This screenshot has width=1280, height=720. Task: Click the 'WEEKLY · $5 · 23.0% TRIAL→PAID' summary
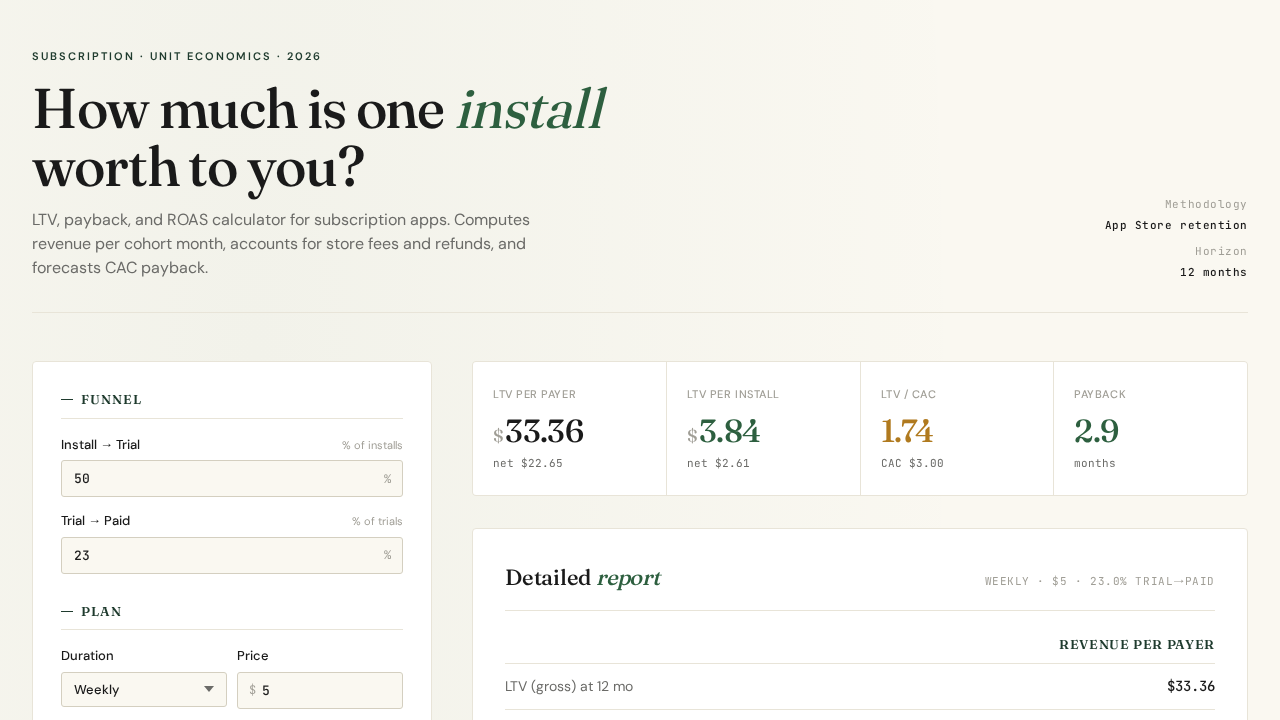[x=1100, y=582]
